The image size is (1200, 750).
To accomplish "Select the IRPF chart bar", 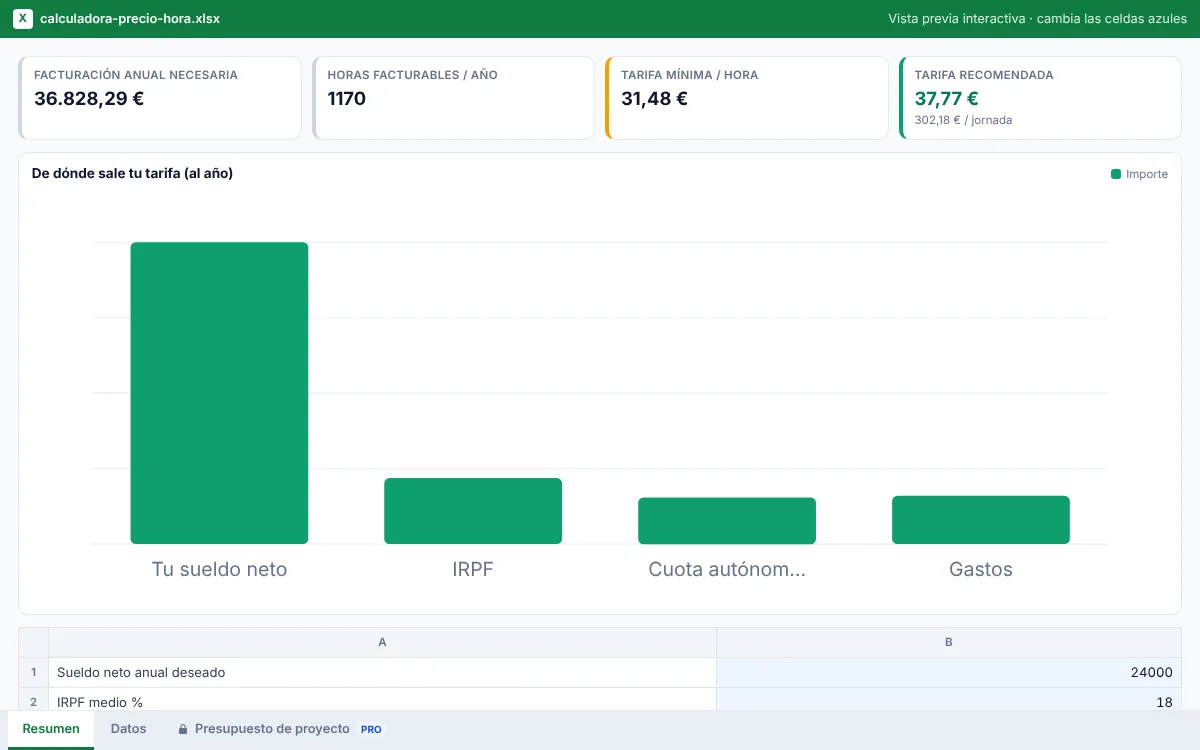I will tap(473, 511).
